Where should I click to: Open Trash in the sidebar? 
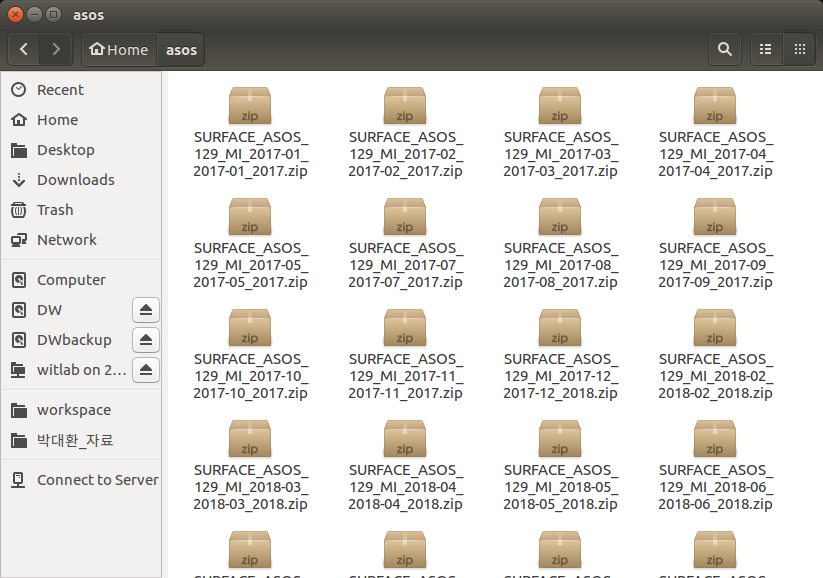(x=81, y=209)
